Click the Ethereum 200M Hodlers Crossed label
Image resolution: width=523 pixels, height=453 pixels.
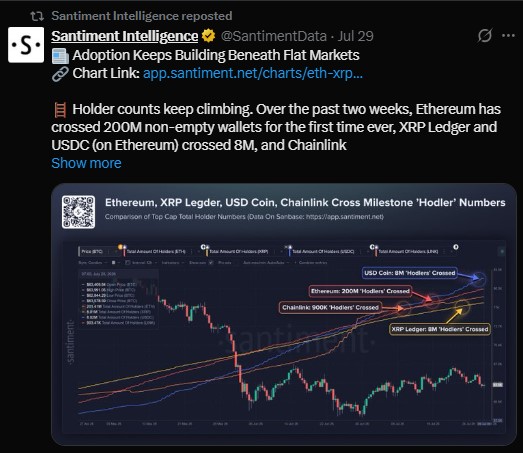click(x=360, y=291)
